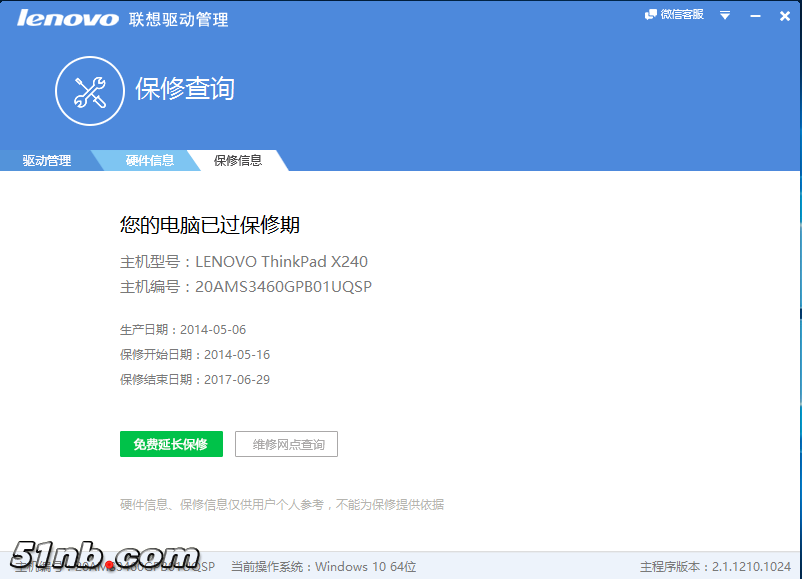Select the 保修信息 tab
This screenshot has width=802, height=579.
point(238,161)
